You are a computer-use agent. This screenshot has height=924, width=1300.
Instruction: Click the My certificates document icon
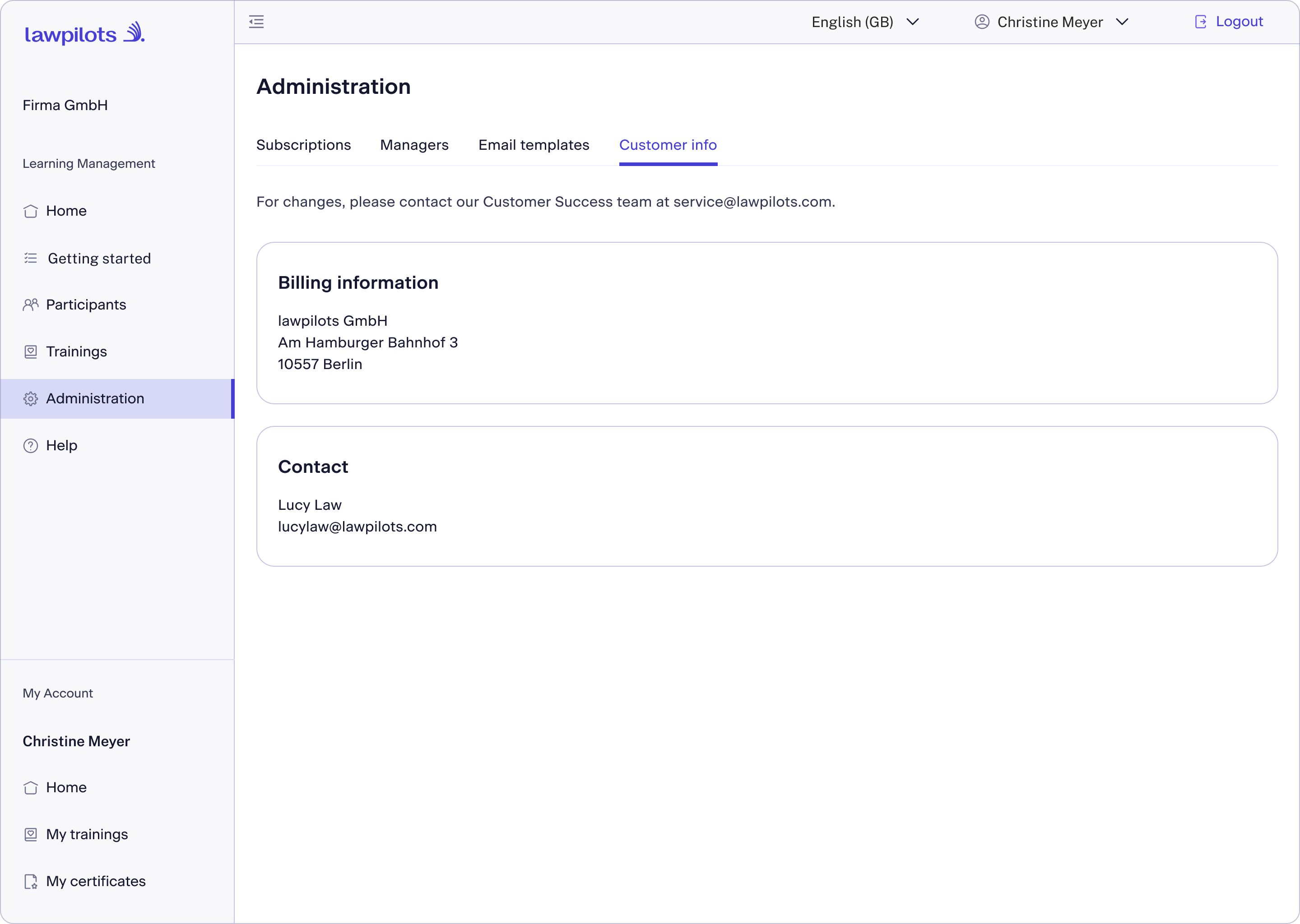[31, 881]
